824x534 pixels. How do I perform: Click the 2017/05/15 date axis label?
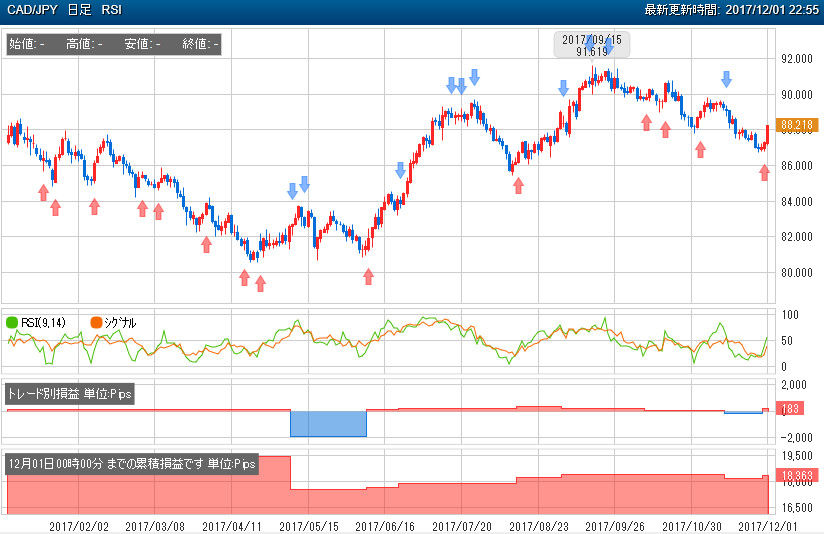tap(308, 526)
